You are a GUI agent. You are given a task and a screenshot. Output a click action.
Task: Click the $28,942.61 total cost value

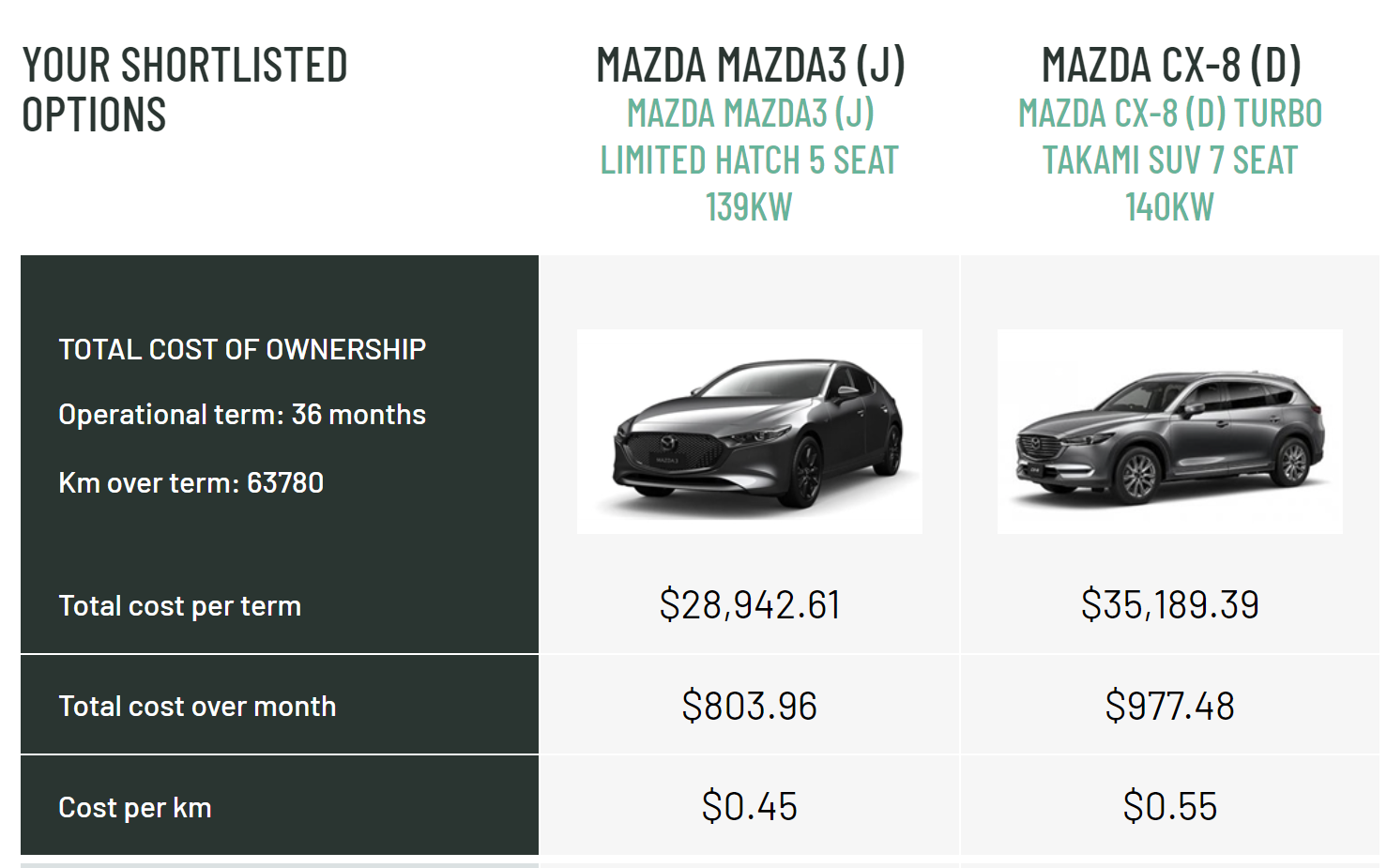tap(749, 605)
